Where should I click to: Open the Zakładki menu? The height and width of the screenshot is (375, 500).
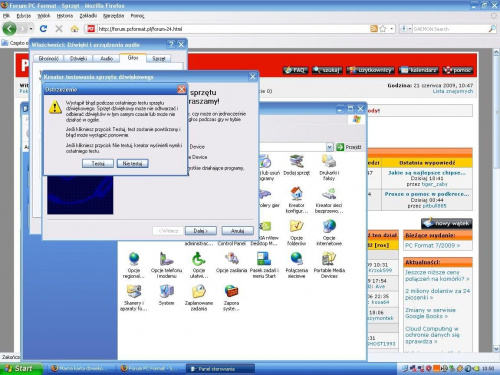click(x=88, y=16)
